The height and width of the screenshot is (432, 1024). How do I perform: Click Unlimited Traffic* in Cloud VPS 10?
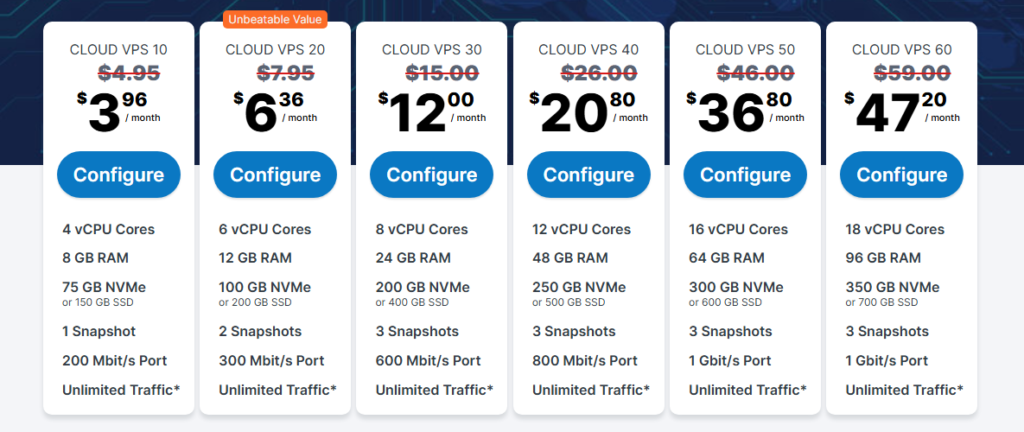pos(121,389)
